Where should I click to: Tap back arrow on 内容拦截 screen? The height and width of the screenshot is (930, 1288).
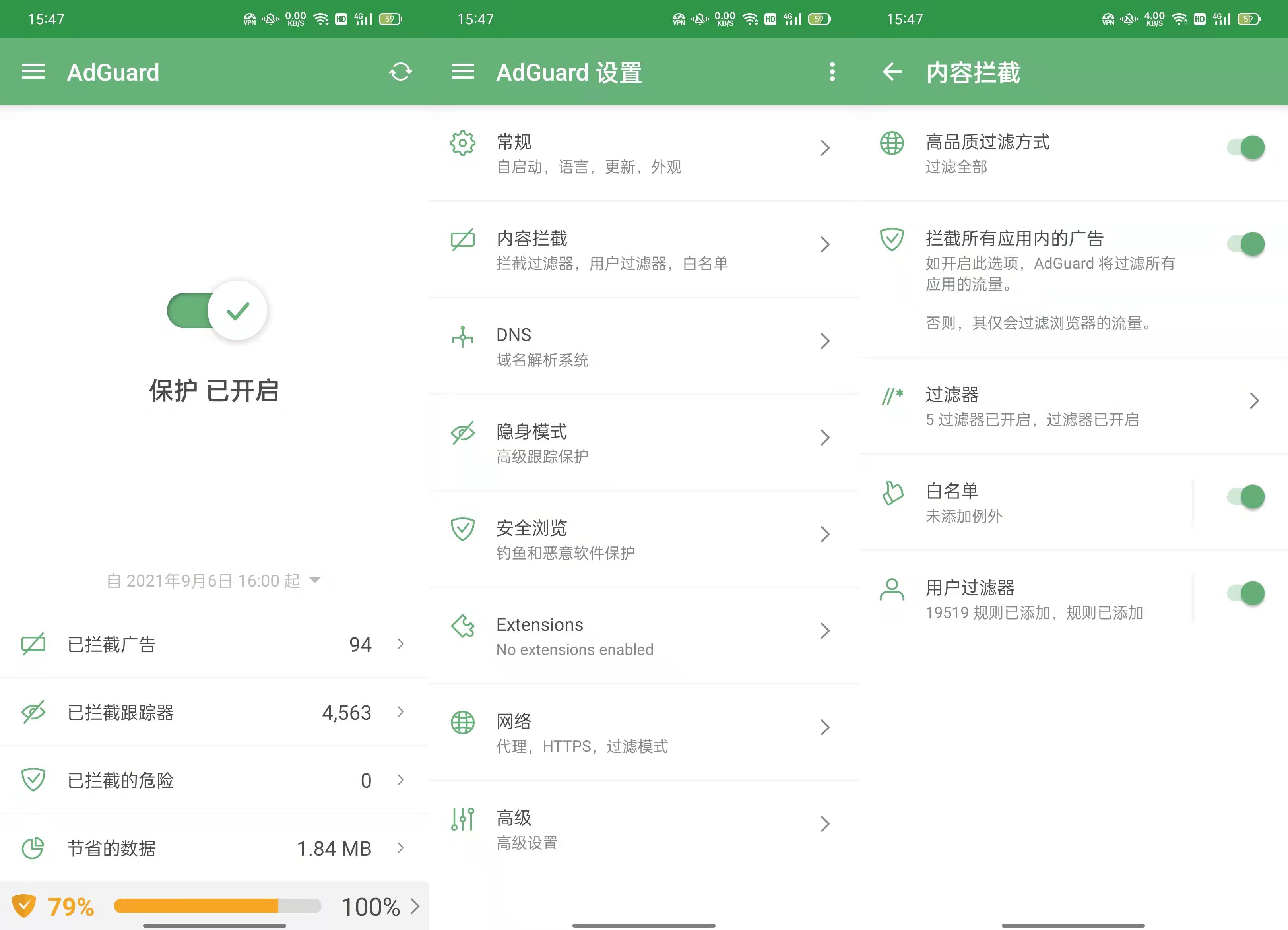tap(892, 72)
